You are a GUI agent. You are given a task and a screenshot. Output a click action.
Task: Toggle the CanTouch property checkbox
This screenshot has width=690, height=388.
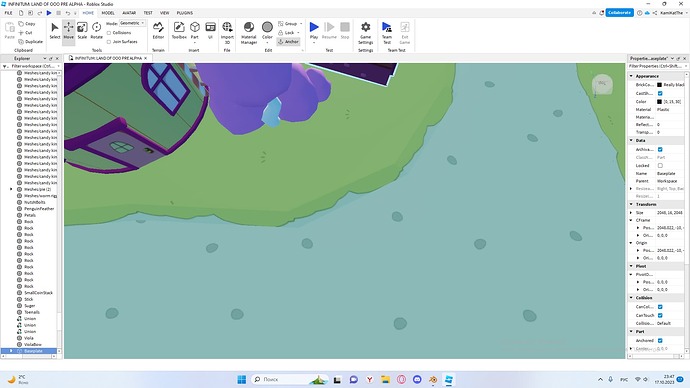point(660,315)
